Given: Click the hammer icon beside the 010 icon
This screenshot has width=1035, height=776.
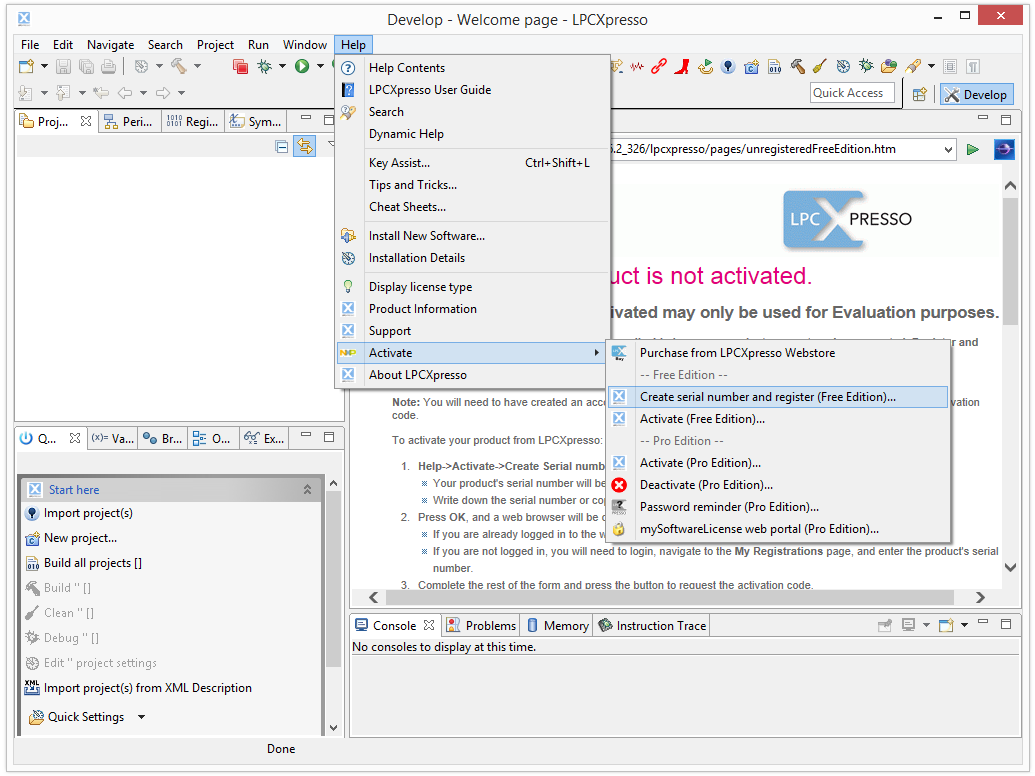Looking at the screenshot, I should tap(797, 66).
